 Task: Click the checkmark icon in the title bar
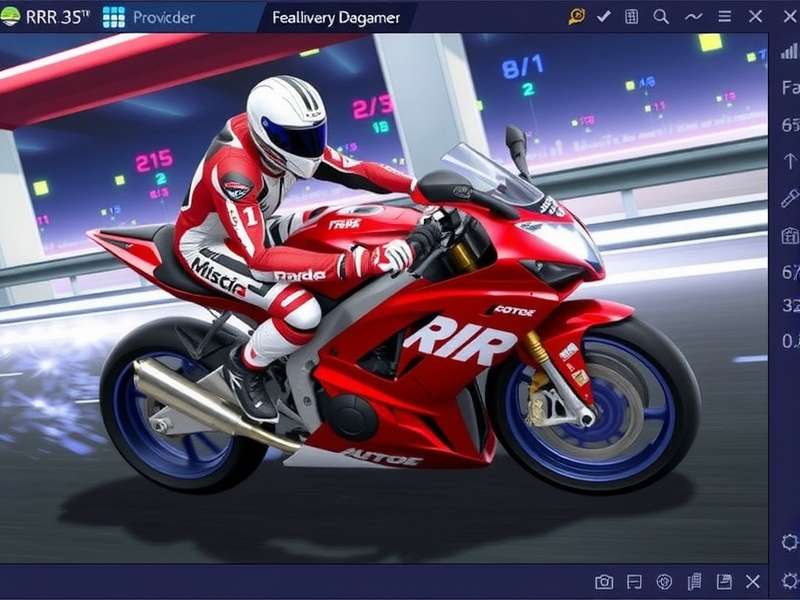pyautogui.click(x=603, y=16)
